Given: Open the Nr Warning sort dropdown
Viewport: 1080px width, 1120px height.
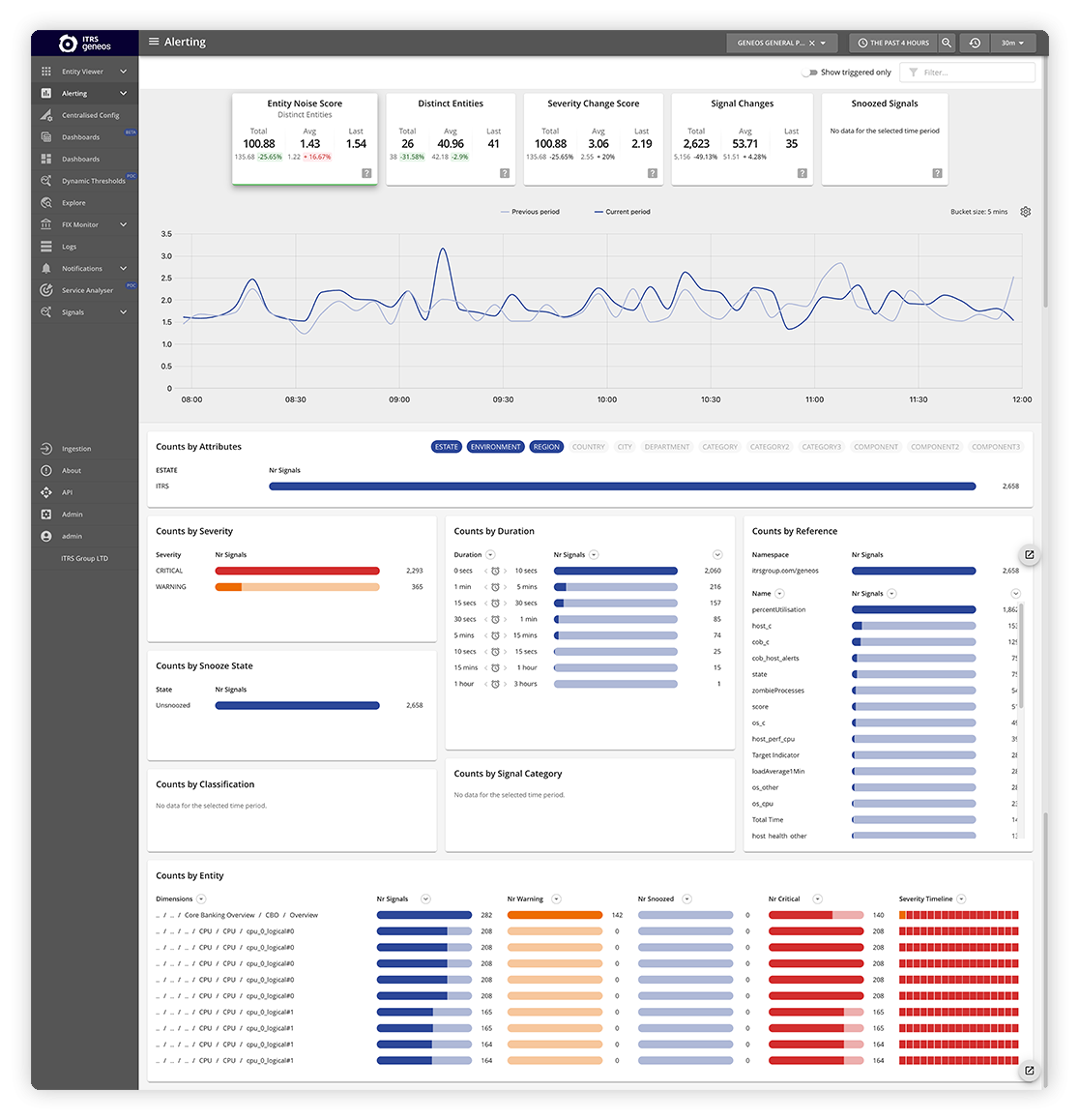Looking at the screenshot, I should click(554, 899).
